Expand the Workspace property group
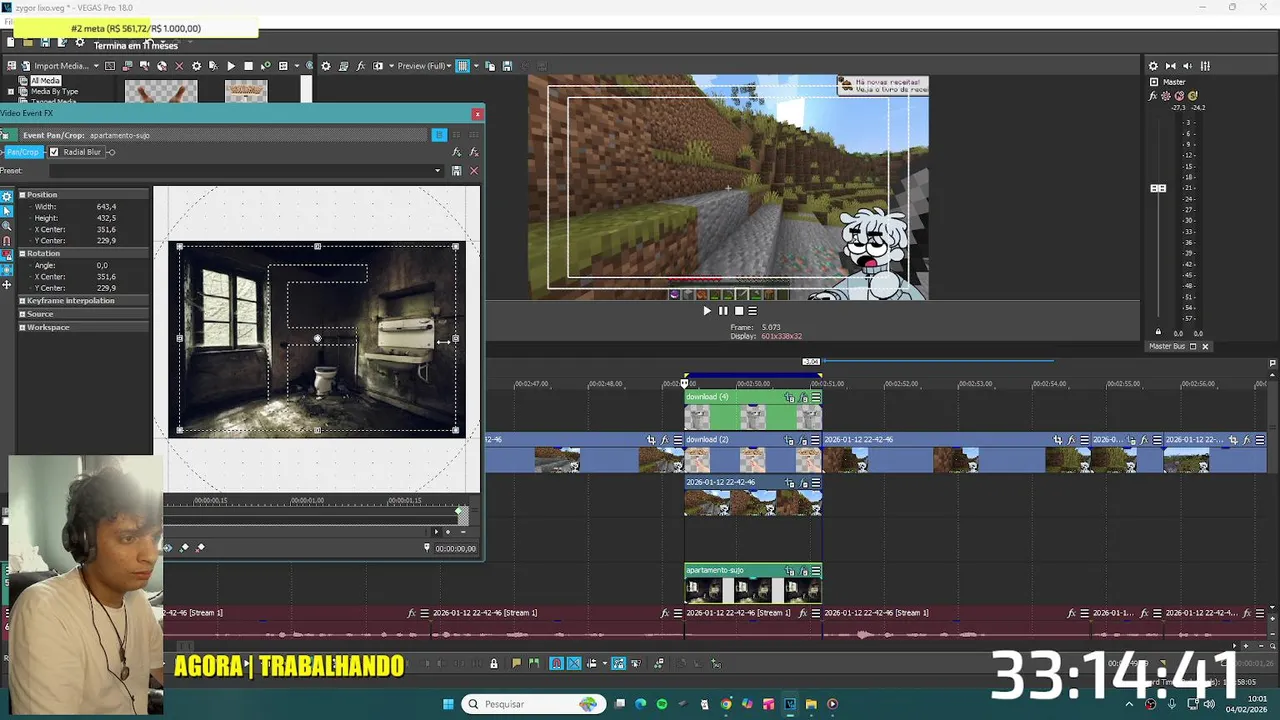The height and width of the screenshot is (720, 1280). click(x=22, y=327)
